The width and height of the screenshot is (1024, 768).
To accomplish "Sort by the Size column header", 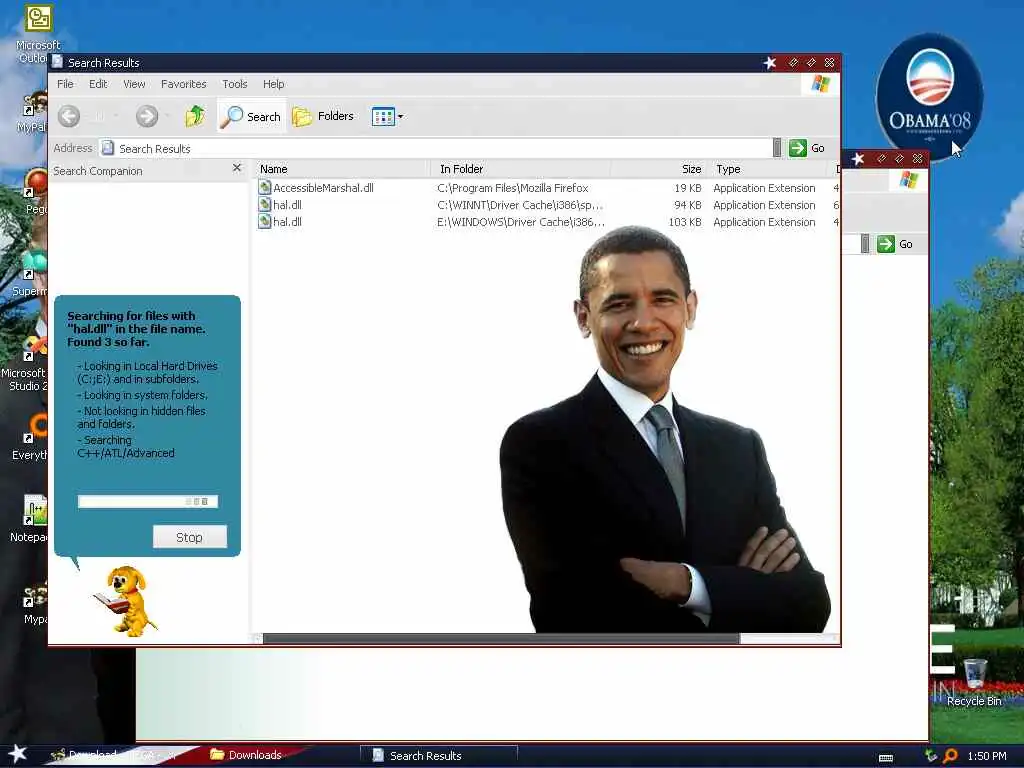I will click(659, 169).
